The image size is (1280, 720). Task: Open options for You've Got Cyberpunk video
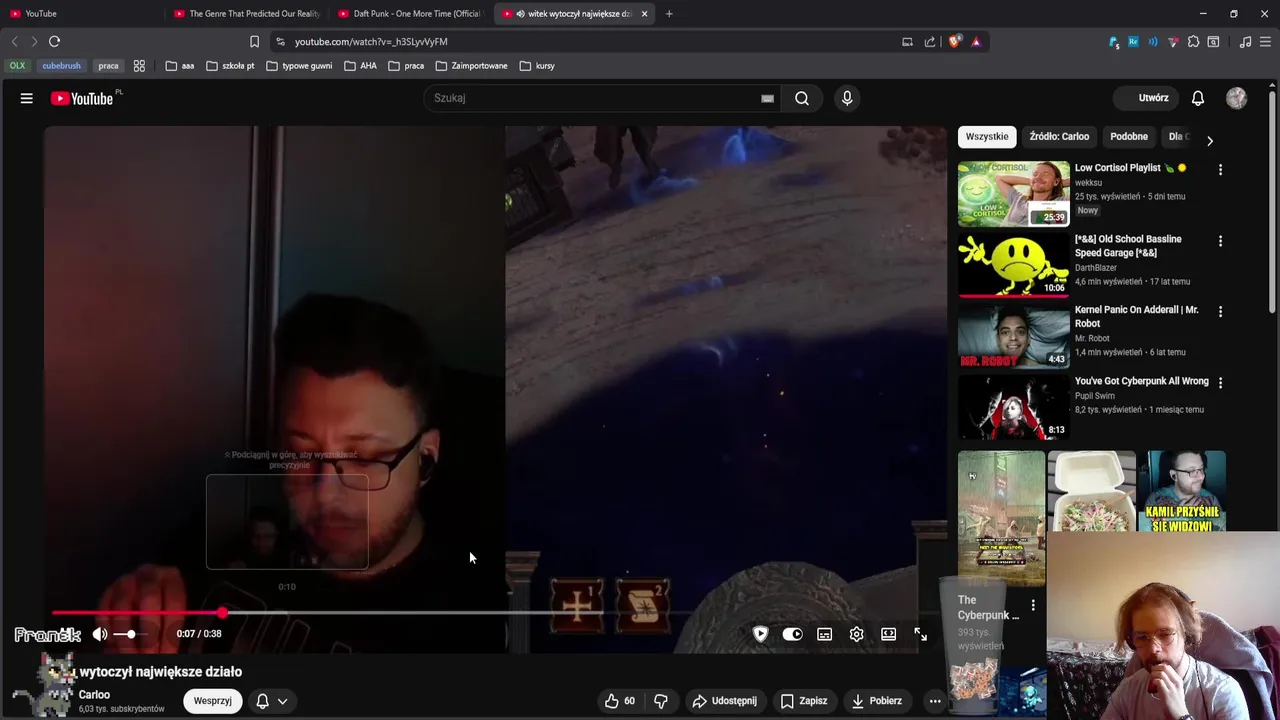coord(1220,383)
